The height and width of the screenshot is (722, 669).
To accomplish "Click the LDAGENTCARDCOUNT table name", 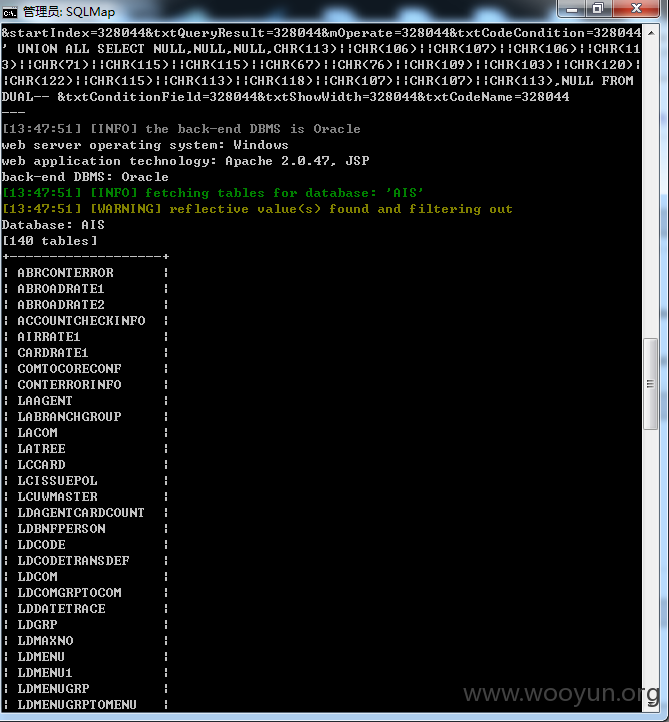I will 81,512.
